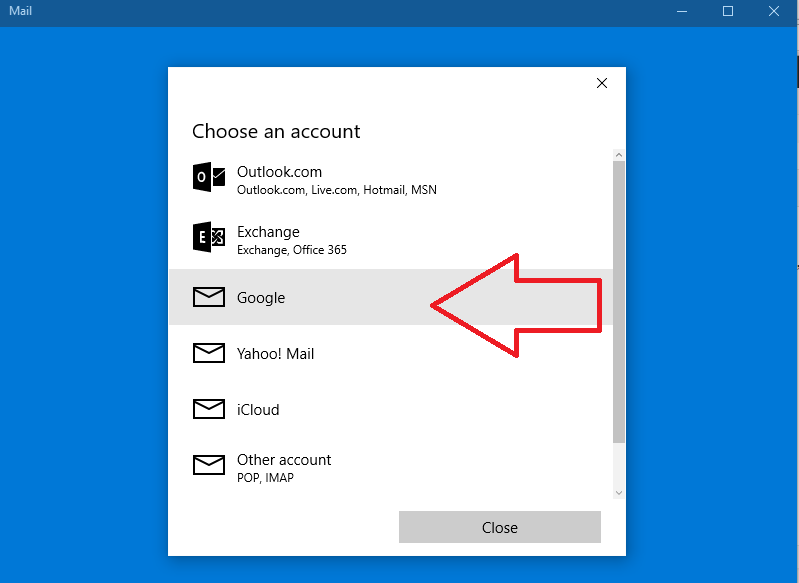Click the 'POP, IMAP' subtitle text
This screenshot has width=799, height=583.
point(265,478)
